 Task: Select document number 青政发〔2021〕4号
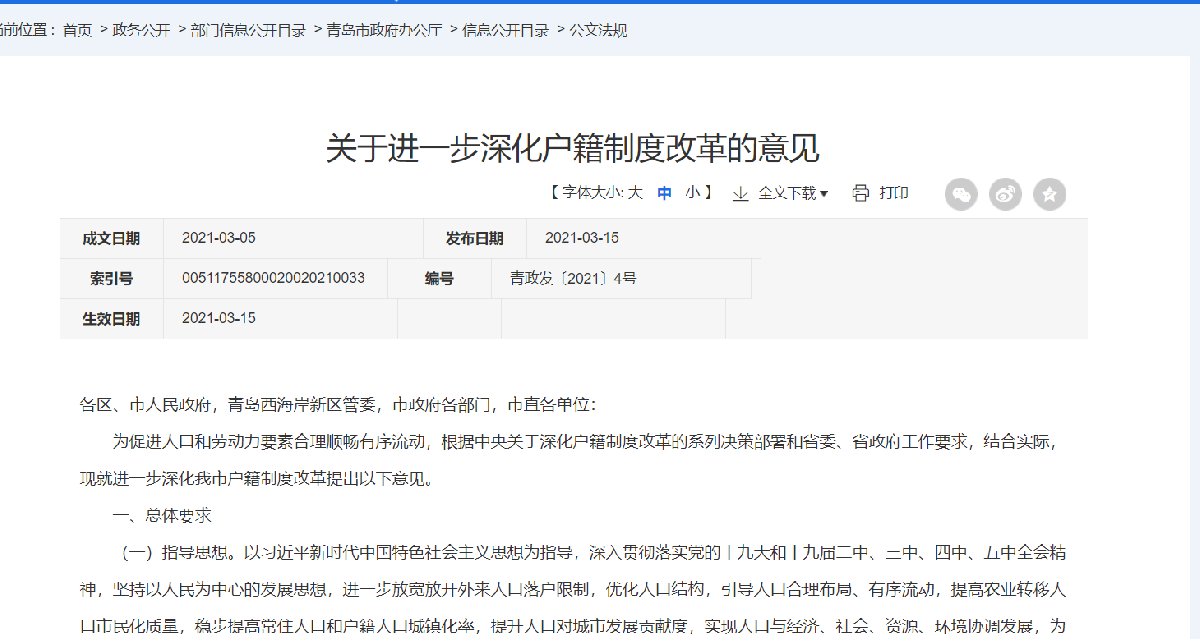click(x=573, y=279)
